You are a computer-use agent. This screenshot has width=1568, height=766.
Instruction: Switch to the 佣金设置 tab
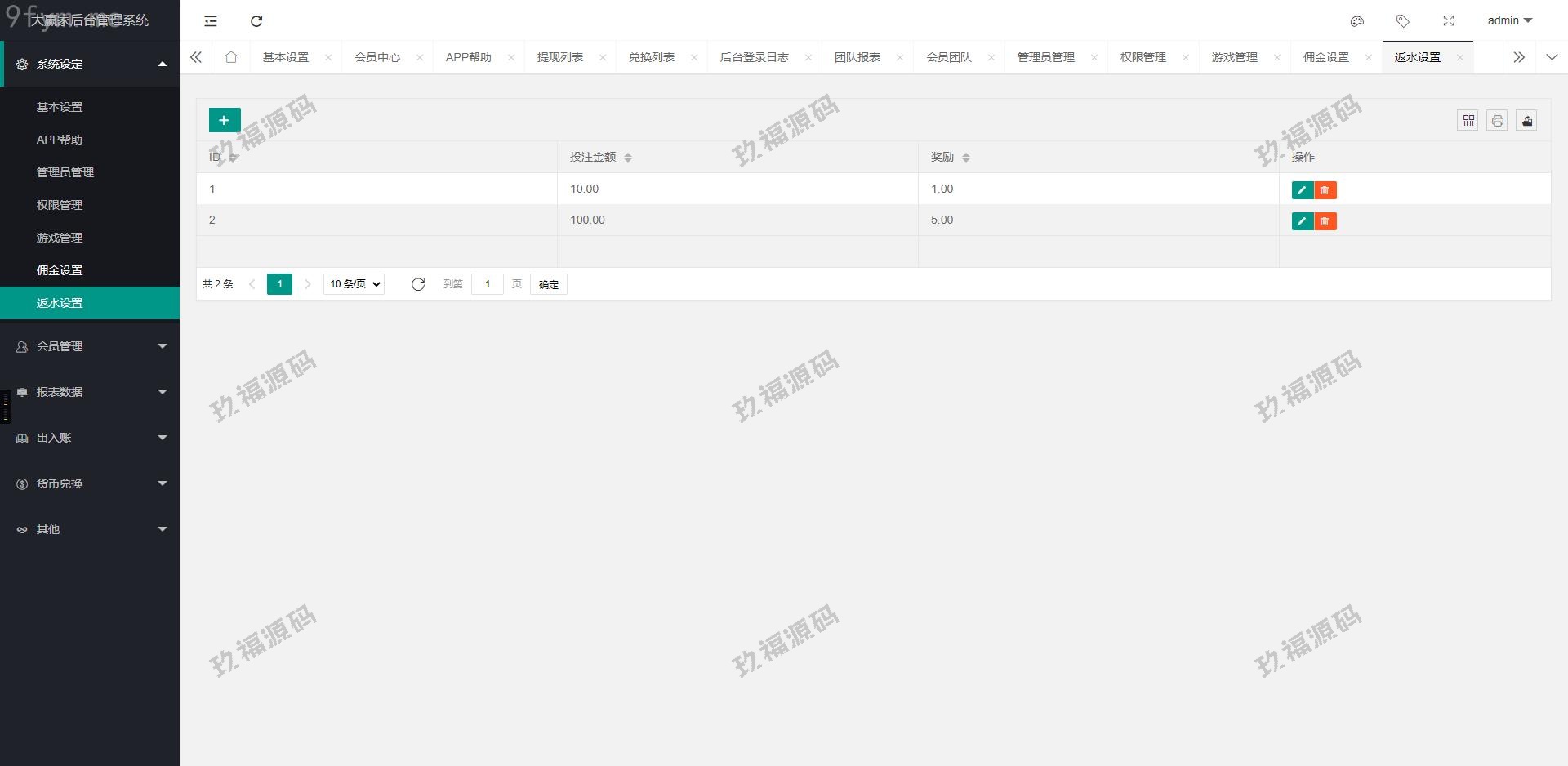1325,57
